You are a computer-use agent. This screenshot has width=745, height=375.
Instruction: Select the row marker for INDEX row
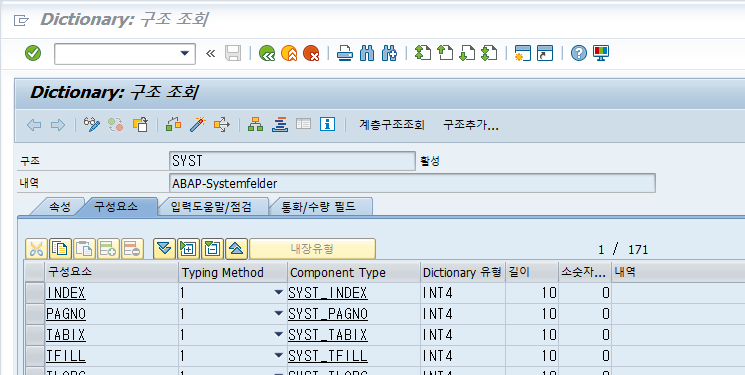pyautogui.click(x=35, y=293)
